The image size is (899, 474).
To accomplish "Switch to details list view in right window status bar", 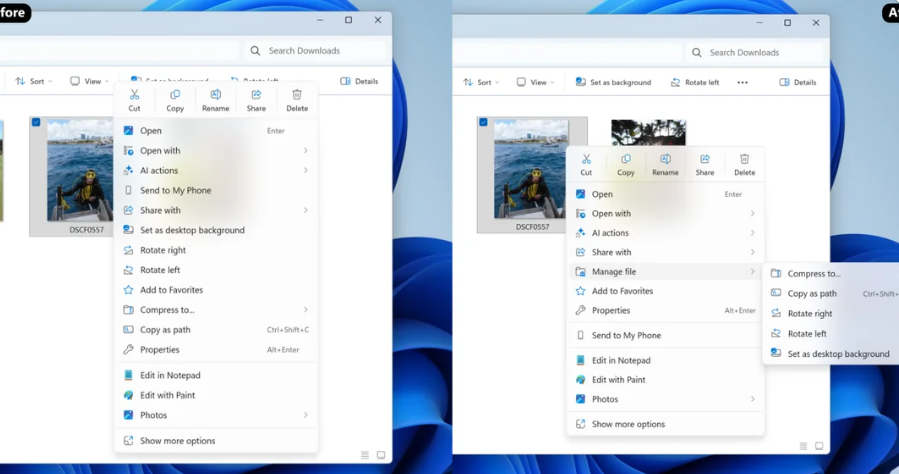I will 803,446.
